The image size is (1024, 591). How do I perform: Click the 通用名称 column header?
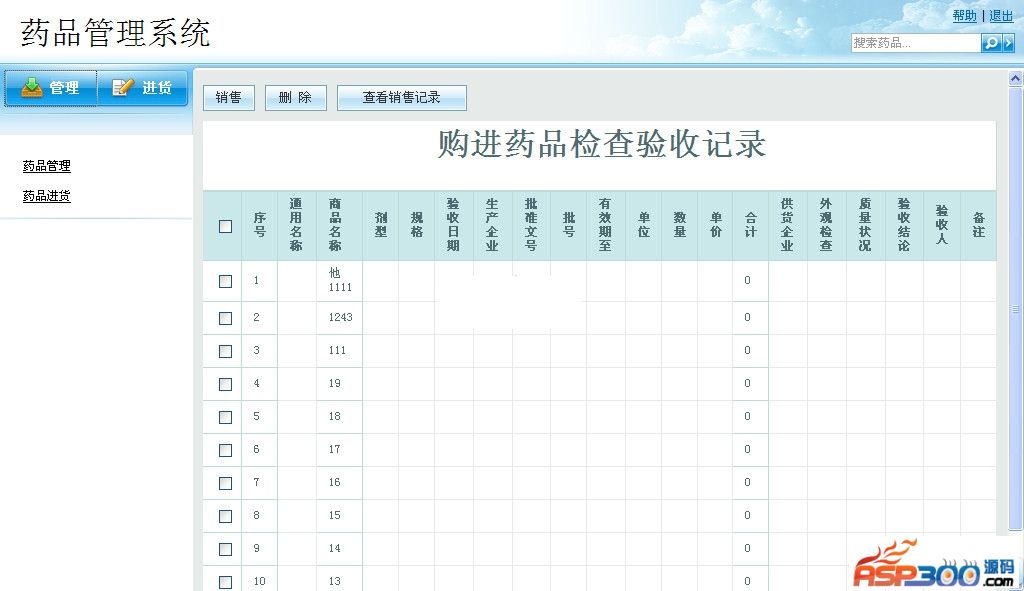coord(296,225)
